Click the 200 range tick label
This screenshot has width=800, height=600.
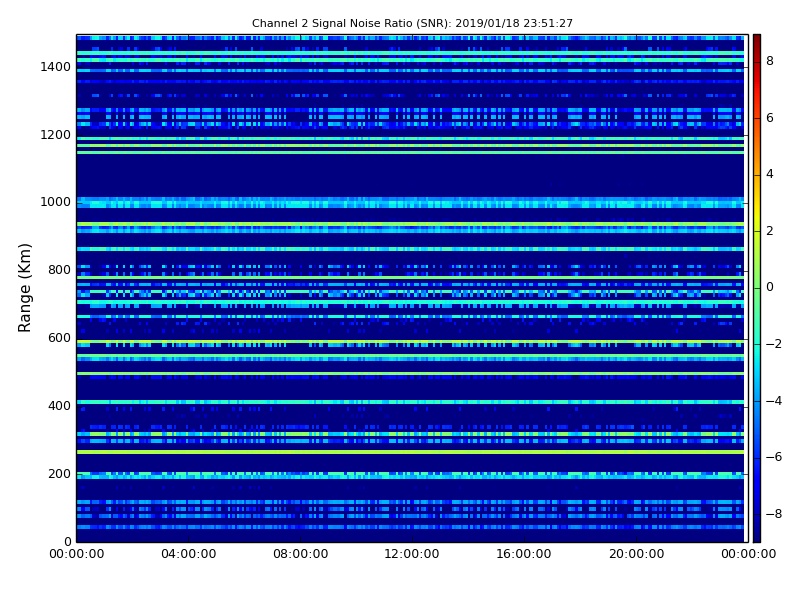coord(59,474)
